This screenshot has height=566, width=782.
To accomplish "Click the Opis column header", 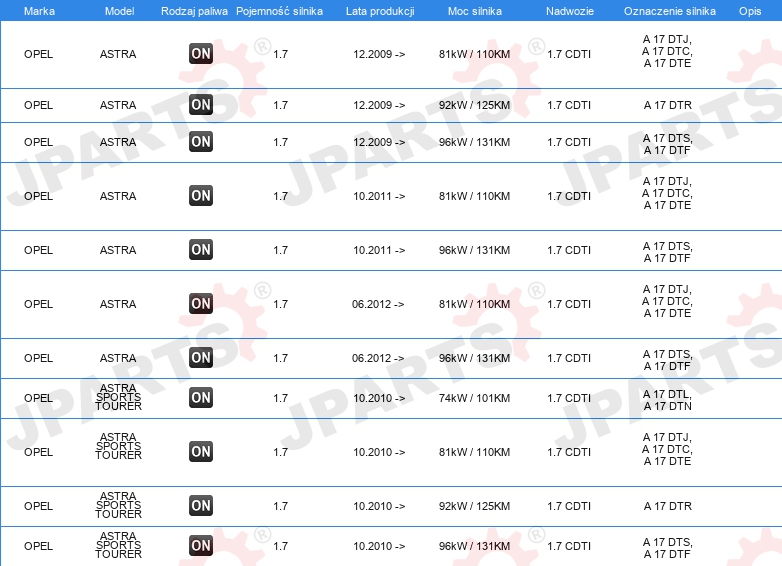I will pos(750,11).
